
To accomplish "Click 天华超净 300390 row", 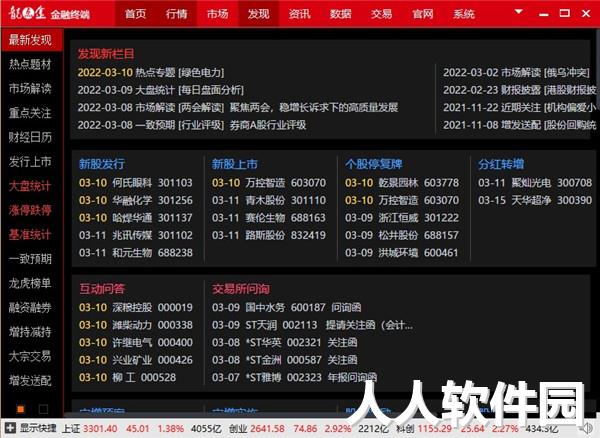I will tap(535, 200).
